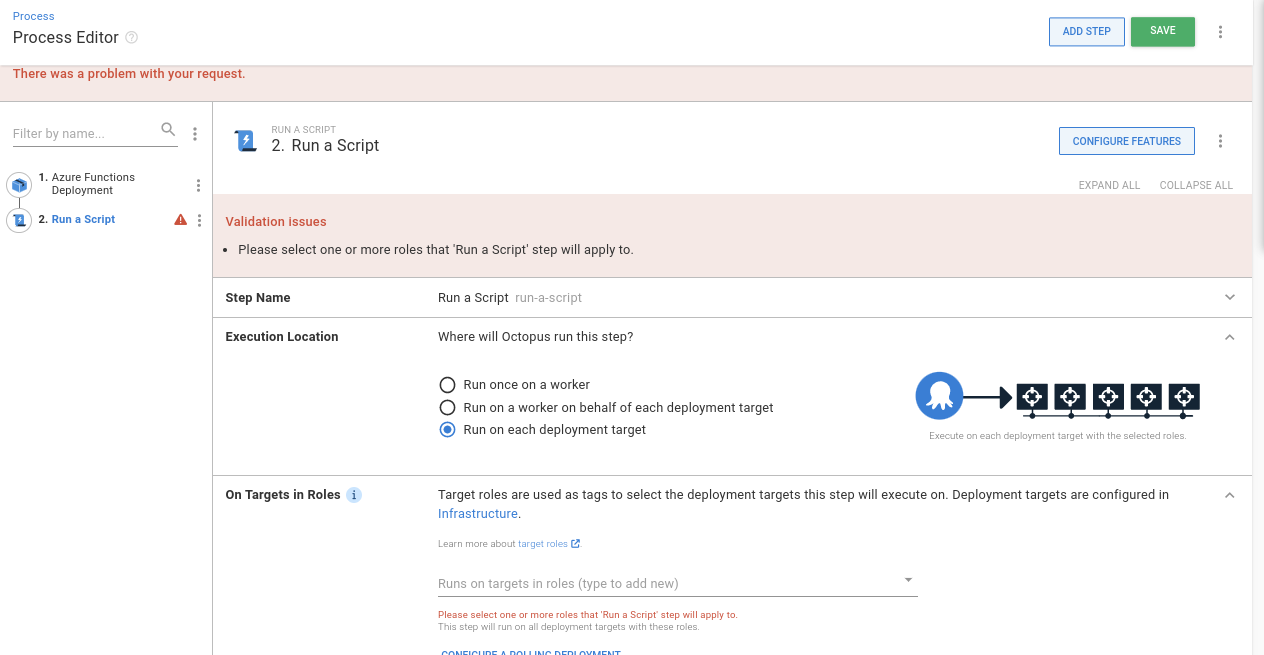Image resolution: width=1264 pixels, height=655 pixels.
Task: Expand the Step Name section
Action: 1229,297
